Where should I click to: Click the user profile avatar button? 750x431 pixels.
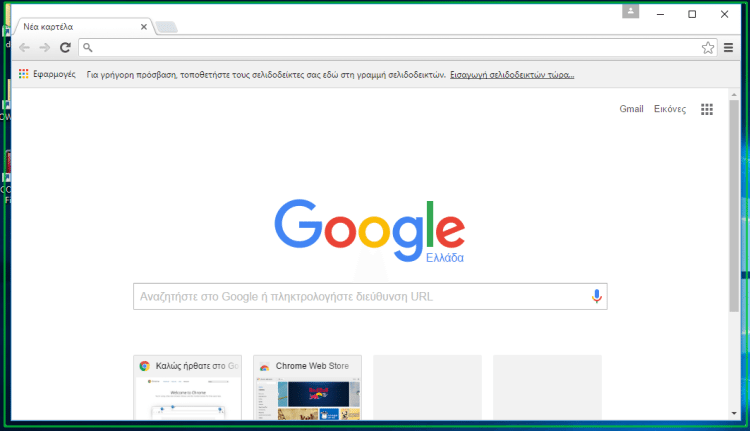click(x=630, y=11)
